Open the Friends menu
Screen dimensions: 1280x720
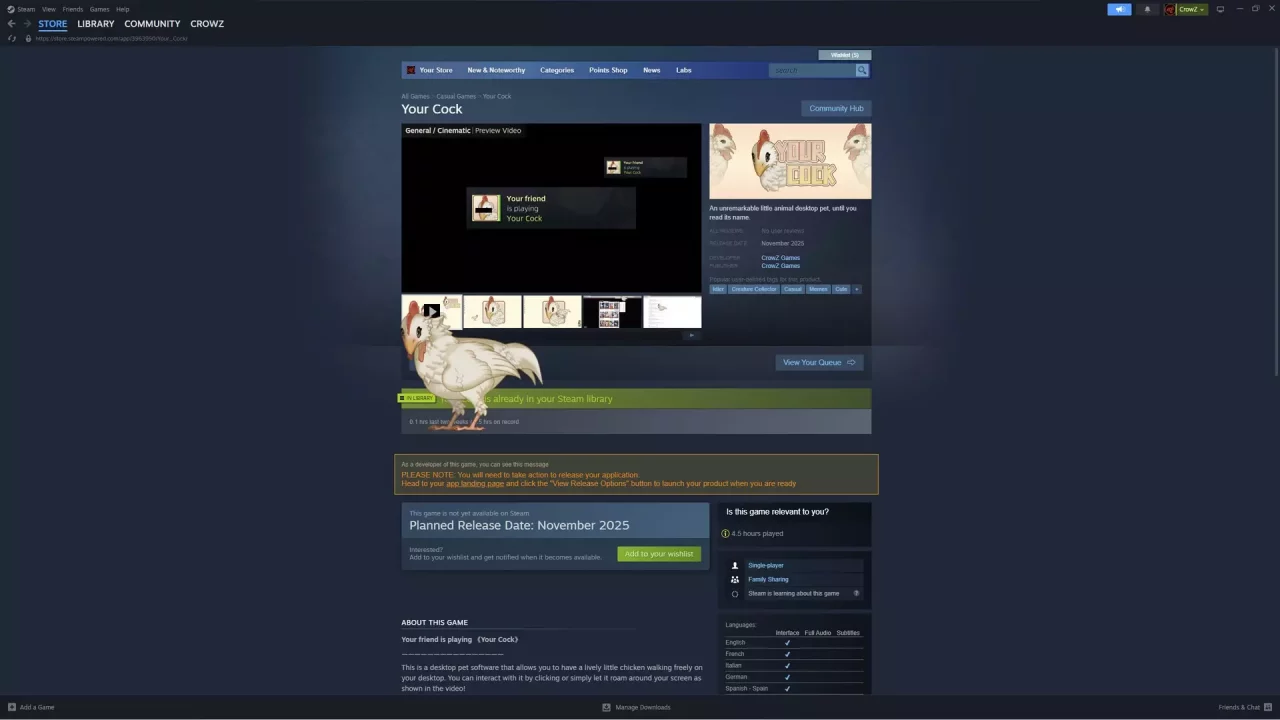73,9
